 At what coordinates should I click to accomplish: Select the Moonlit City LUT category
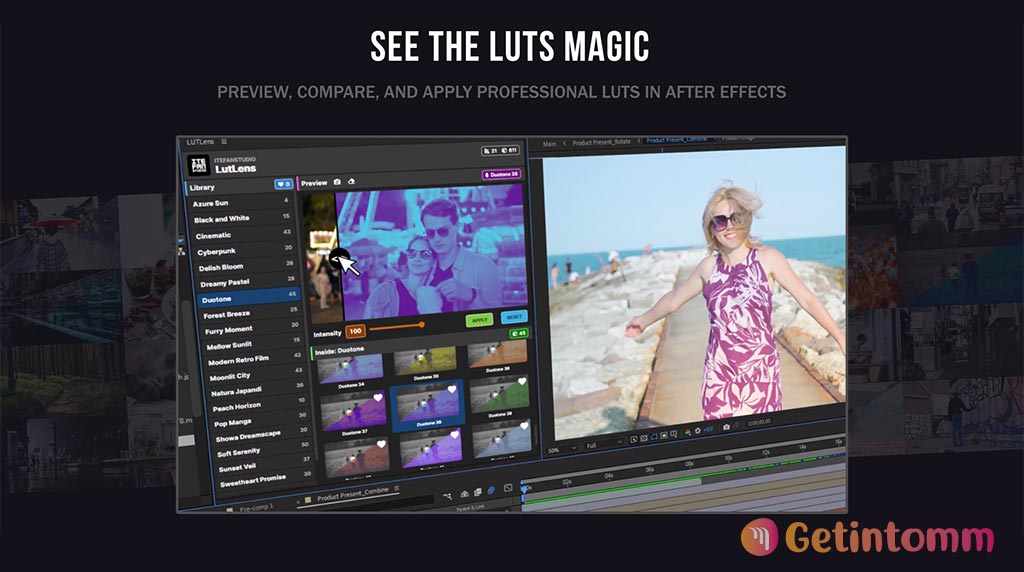tap(256, 375)
